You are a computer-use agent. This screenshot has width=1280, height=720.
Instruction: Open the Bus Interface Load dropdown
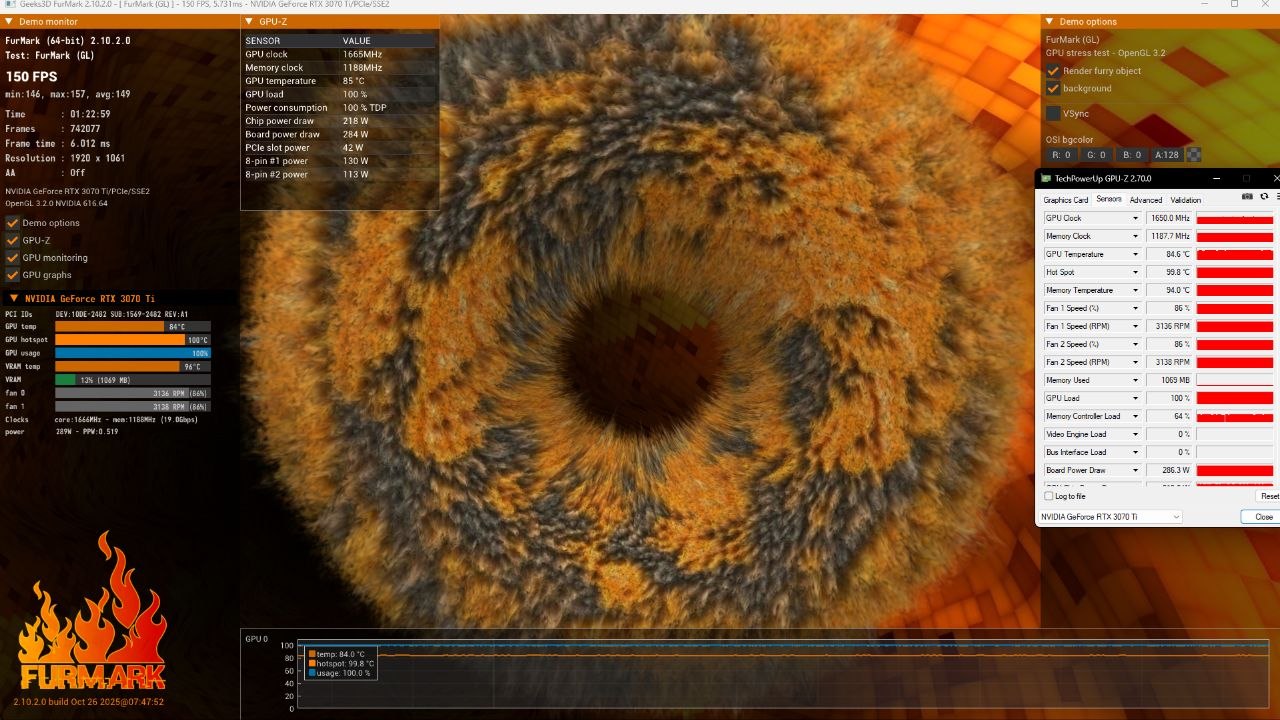pyautogui.click(x=1135, y=452)
